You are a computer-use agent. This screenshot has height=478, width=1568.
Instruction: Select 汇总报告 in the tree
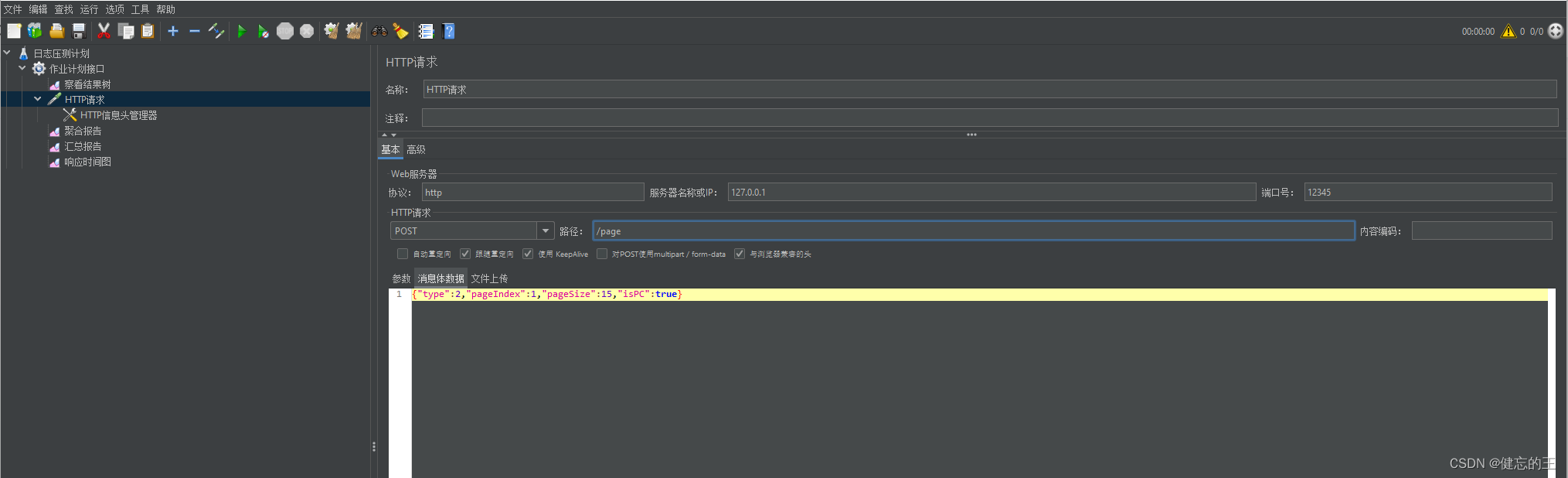pyautogui.click(x=83, y=146)
